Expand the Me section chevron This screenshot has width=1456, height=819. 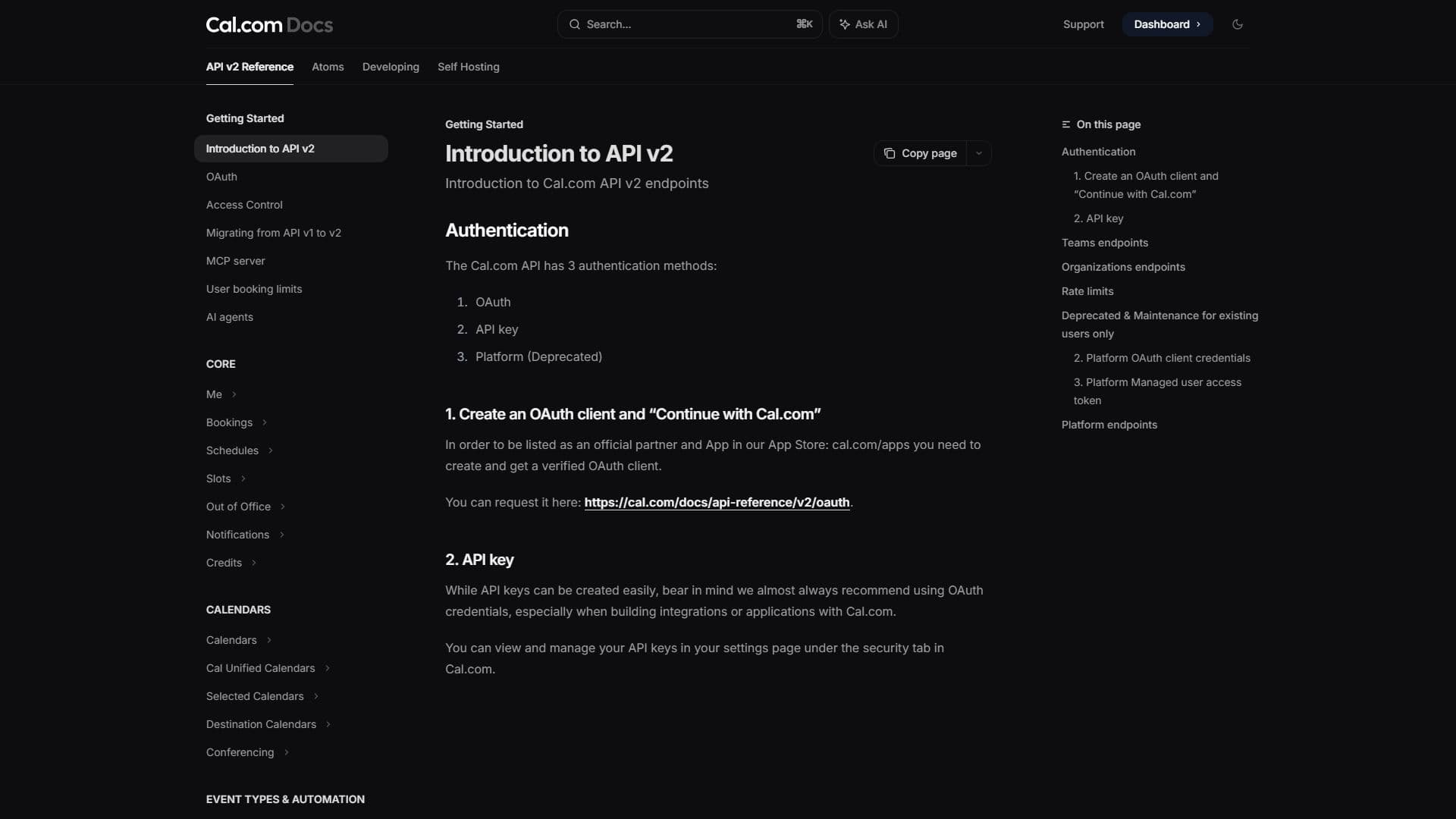point(234,394)
